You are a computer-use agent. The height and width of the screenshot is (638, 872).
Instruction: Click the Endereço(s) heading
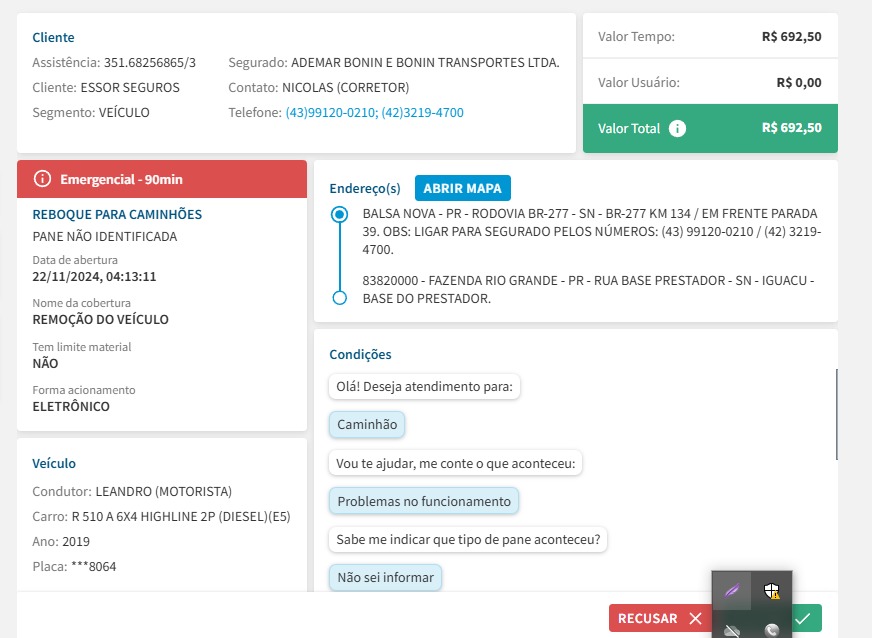click(365, 188)
